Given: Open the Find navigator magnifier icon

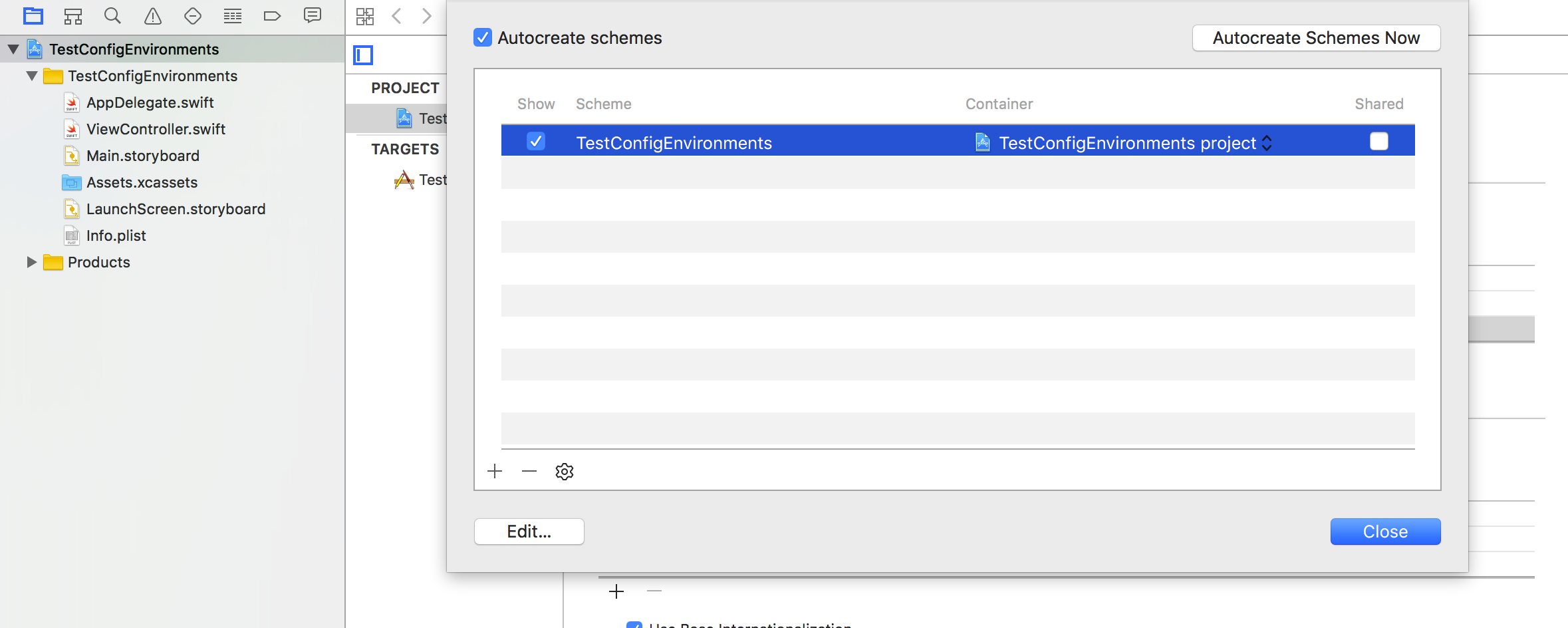Looking at the screenshot, I should click(x=113, y=16).
